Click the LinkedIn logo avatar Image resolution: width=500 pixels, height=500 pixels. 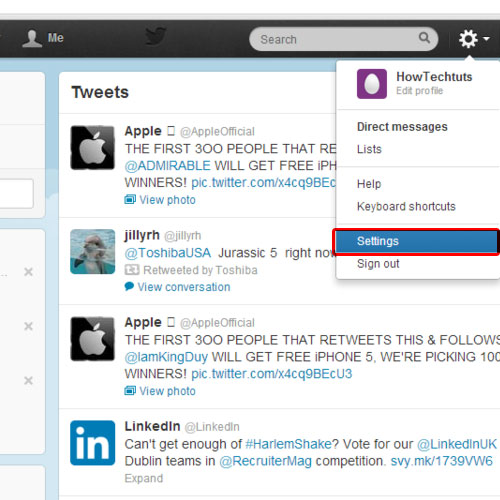pos(93,443)
